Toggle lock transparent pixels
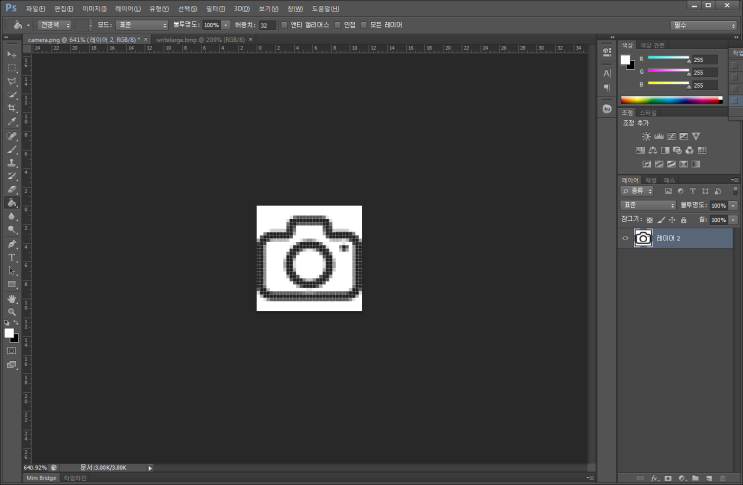This screenshot has width=743, height=485. click(x=650, y=220)
